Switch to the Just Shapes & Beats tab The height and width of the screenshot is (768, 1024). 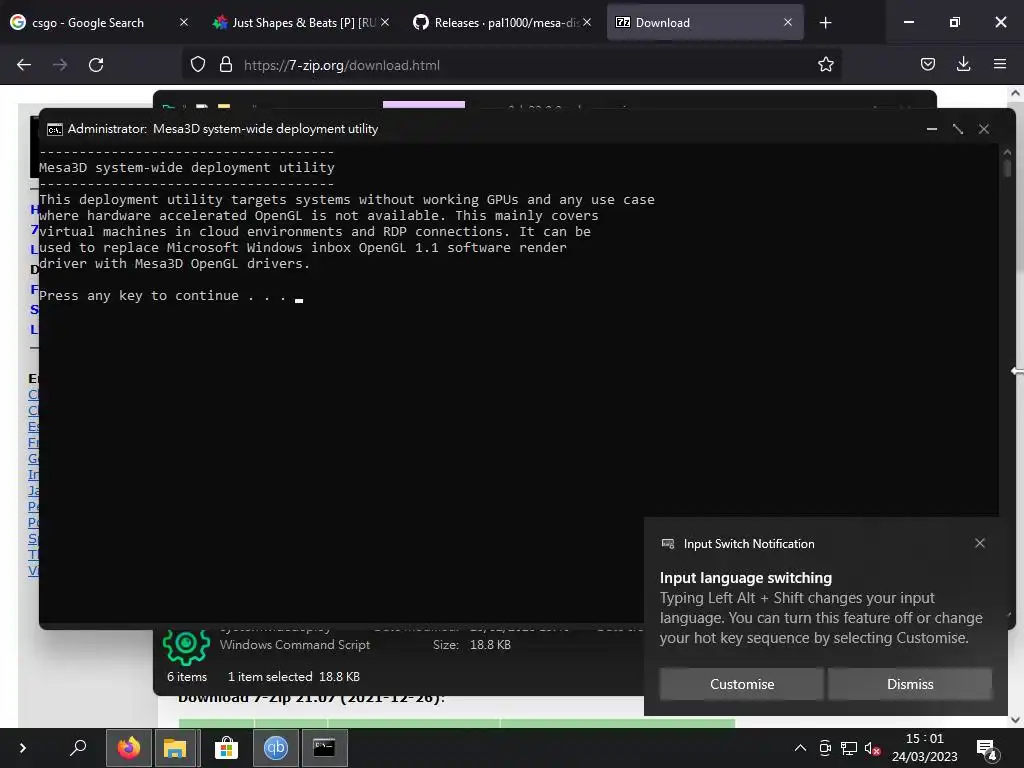coord(300,22)
